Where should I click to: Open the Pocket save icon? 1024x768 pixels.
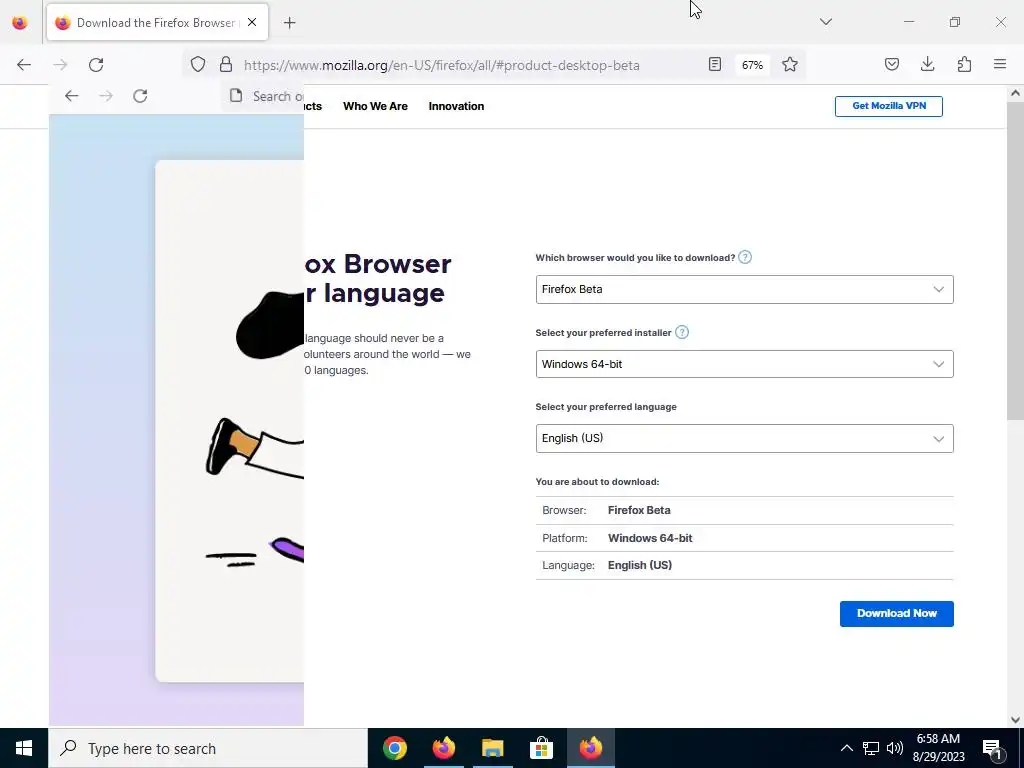click(x=892, y=65)
